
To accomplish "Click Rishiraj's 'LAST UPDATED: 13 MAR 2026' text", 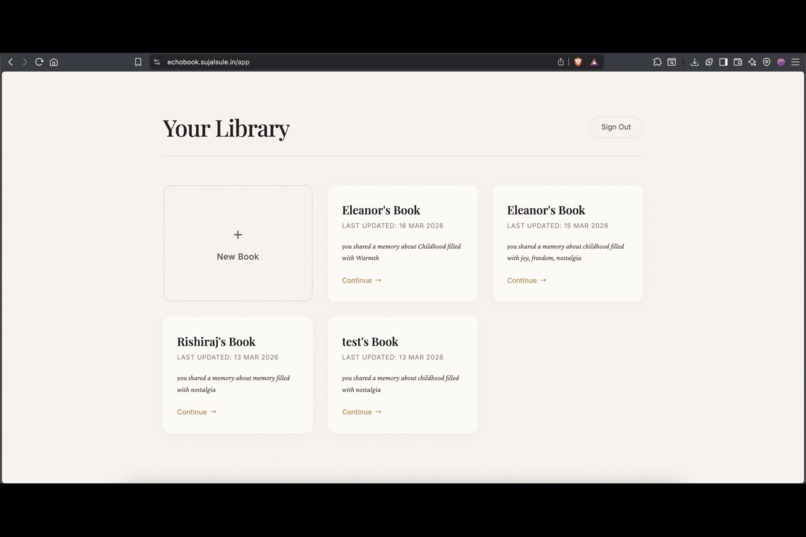I will pos(227,357).
